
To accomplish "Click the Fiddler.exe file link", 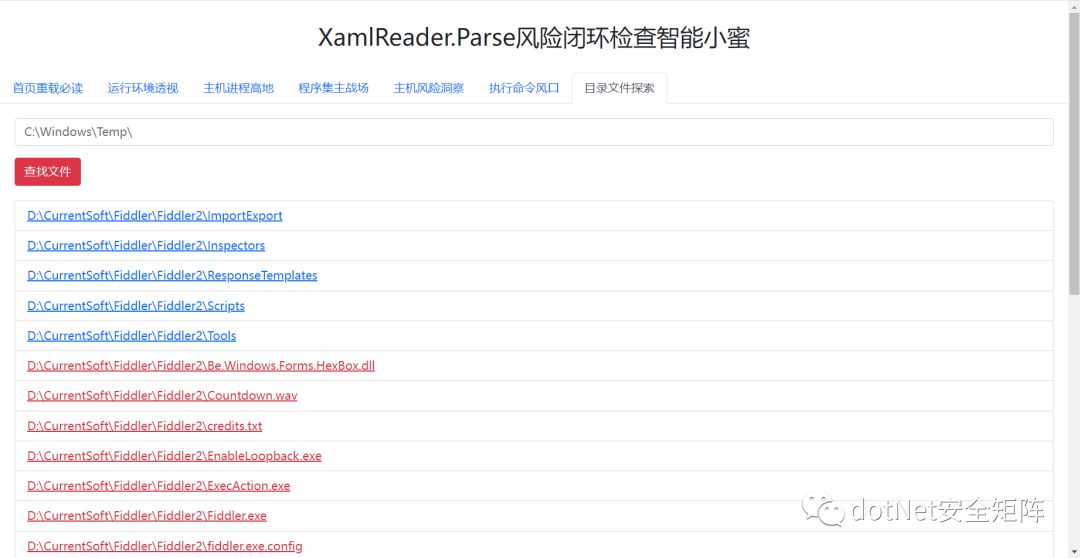I will click(147, 516).
